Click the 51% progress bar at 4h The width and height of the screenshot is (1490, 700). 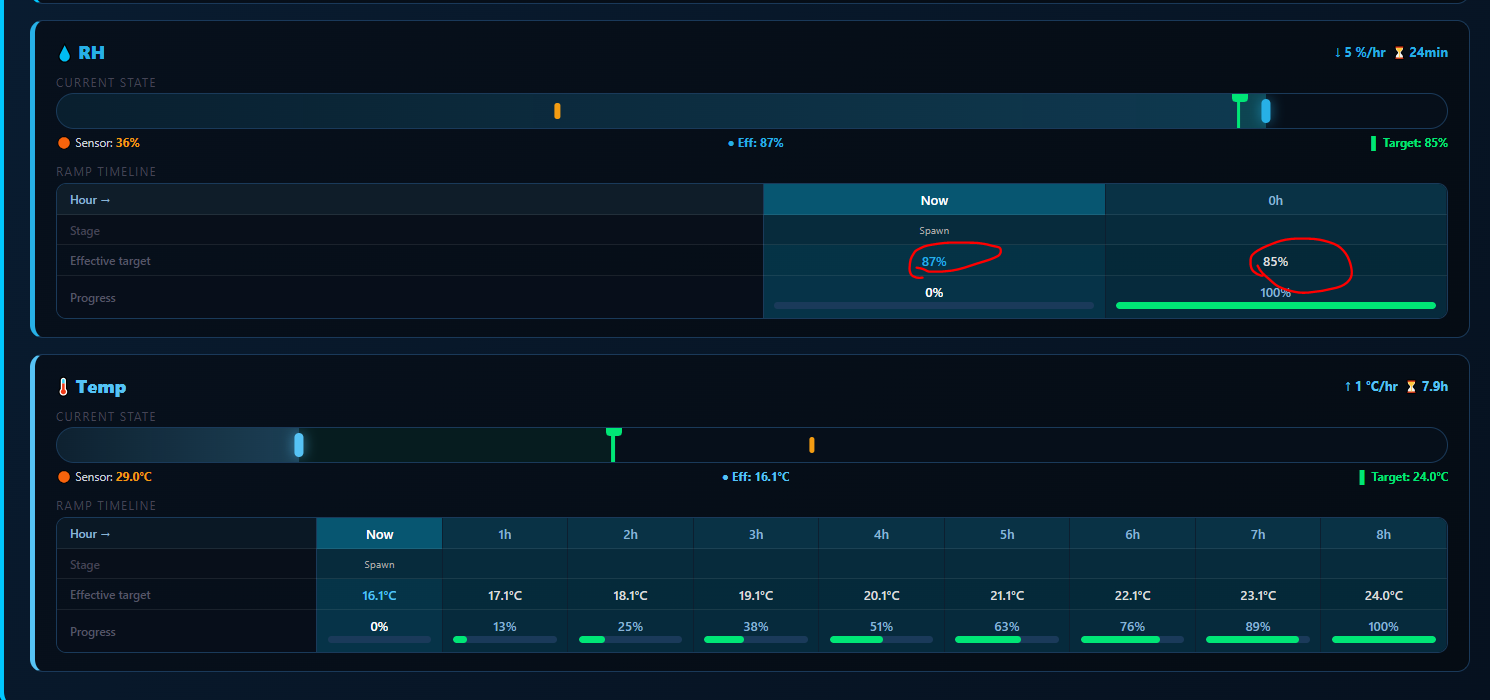pyautogui.click(x=881, y=639)
